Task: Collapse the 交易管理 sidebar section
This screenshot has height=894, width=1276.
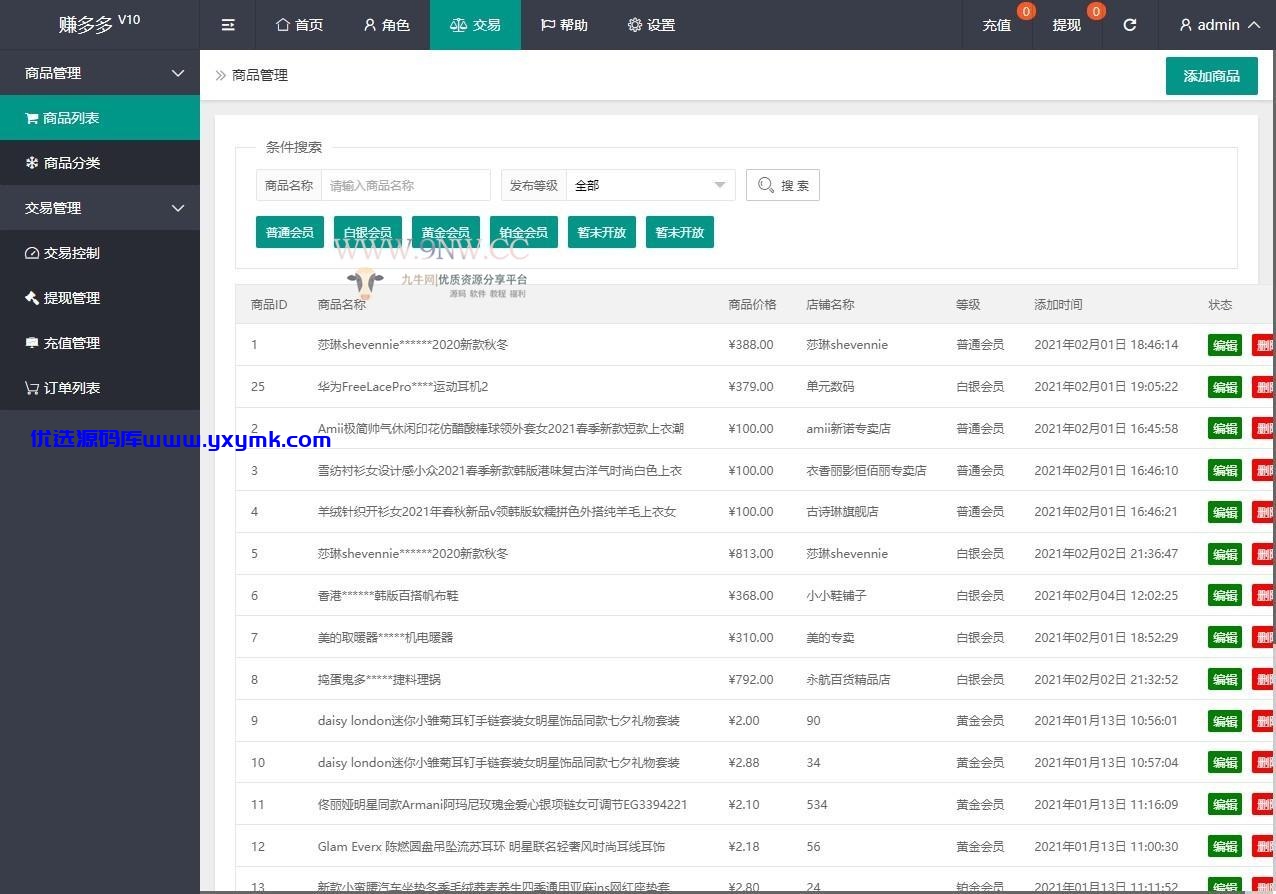Action: 100,208
